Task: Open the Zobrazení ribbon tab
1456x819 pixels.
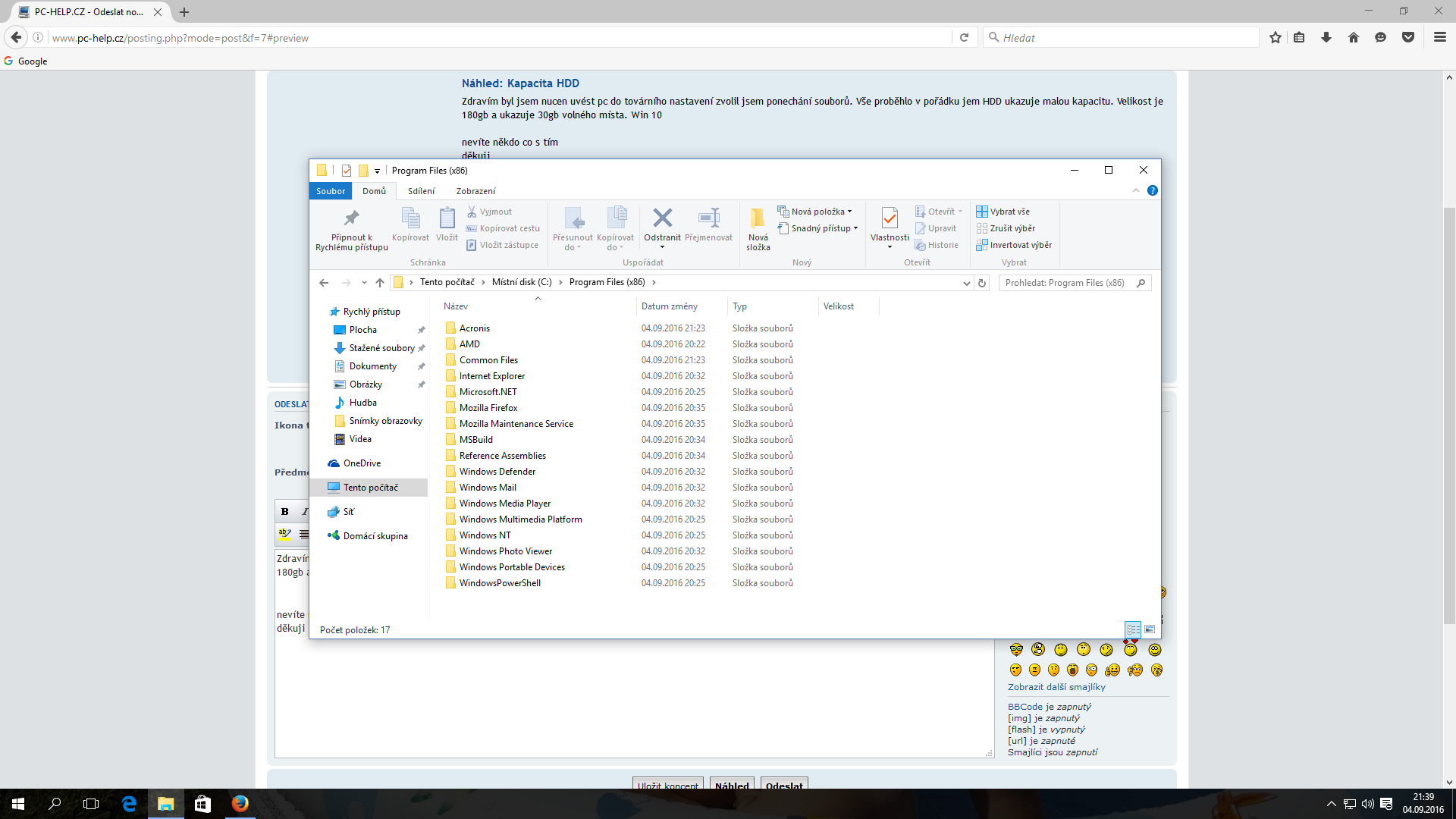Action: point(475,191)
